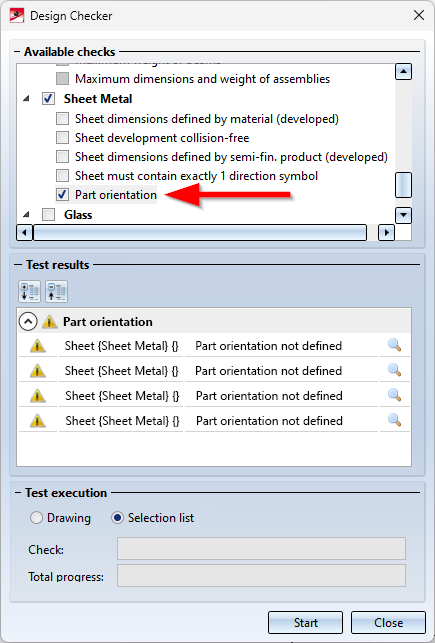Click magnifier icon in third result row

(394, 395)
